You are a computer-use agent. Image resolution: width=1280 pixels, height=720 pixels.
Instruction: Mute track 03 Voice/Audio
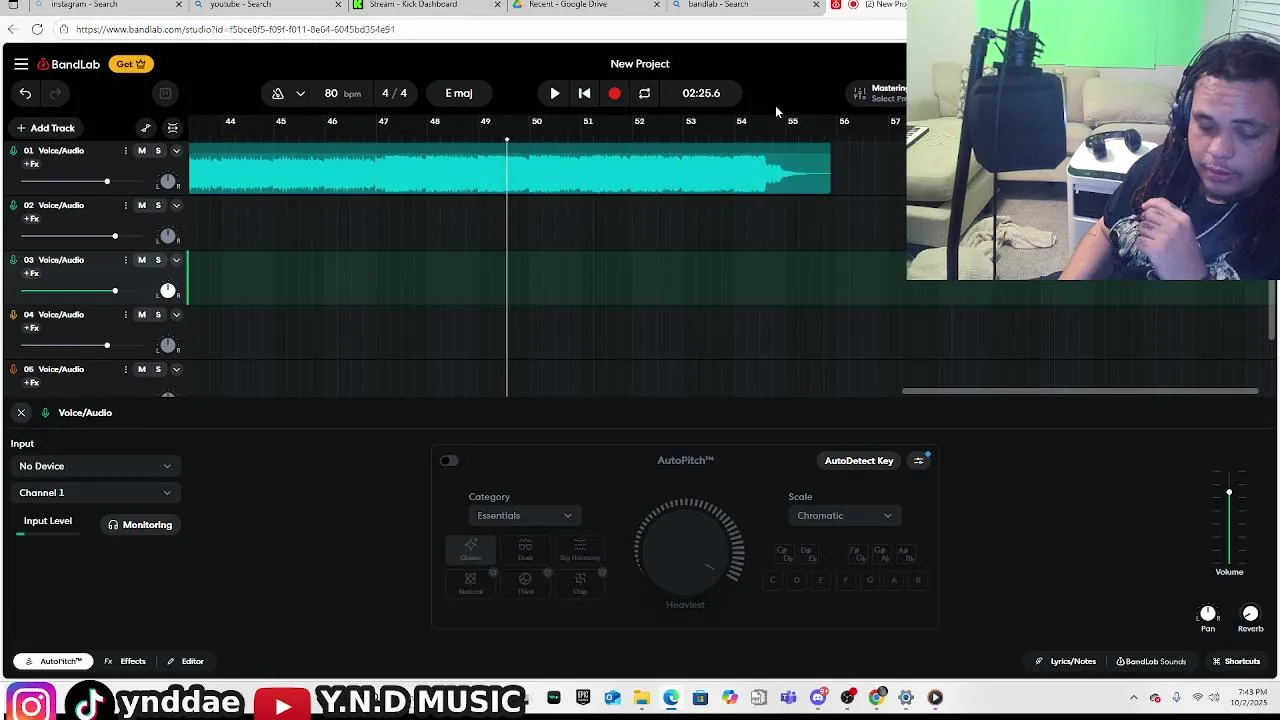point(141,260)
